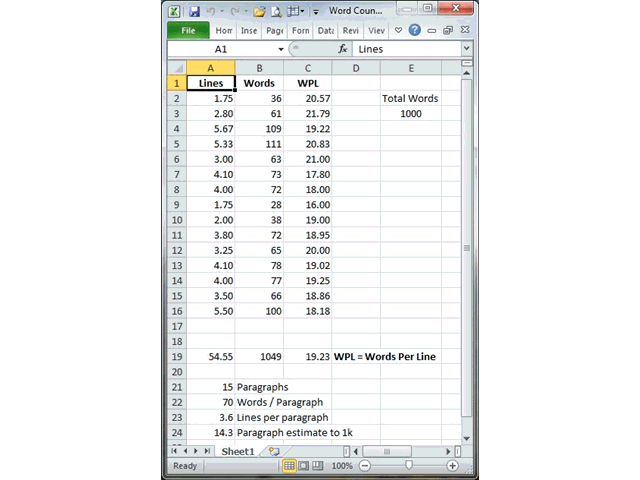Click the zoom out minus button

[x=365, y=466]
